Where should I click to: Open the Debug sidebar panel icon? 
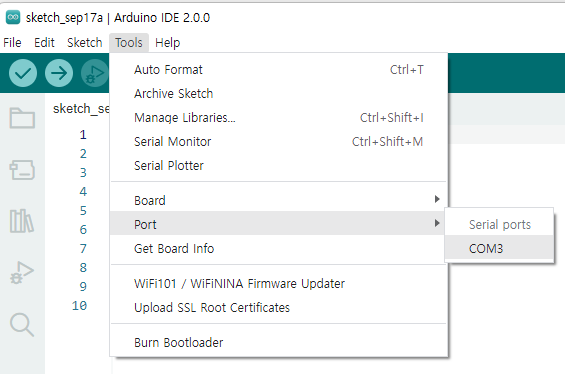point(22,273)
